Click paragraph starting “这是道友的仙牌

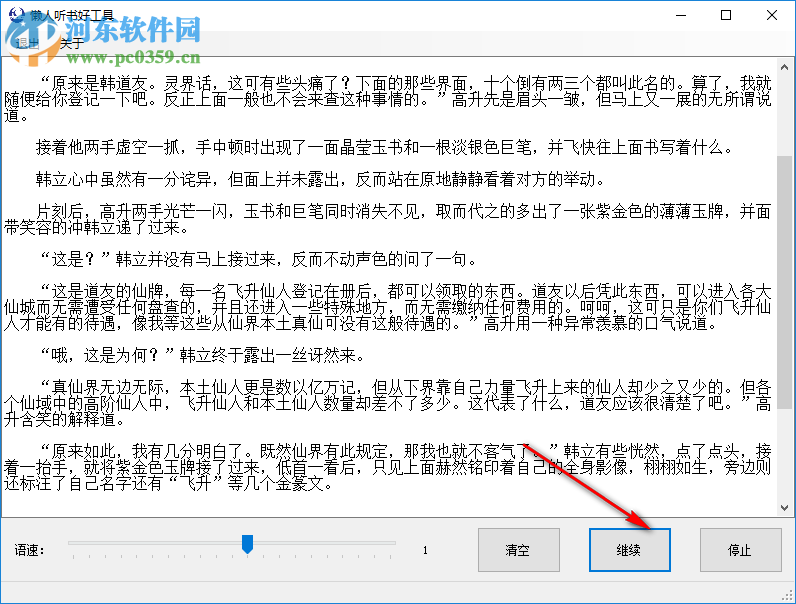click(x=388, y=308)
